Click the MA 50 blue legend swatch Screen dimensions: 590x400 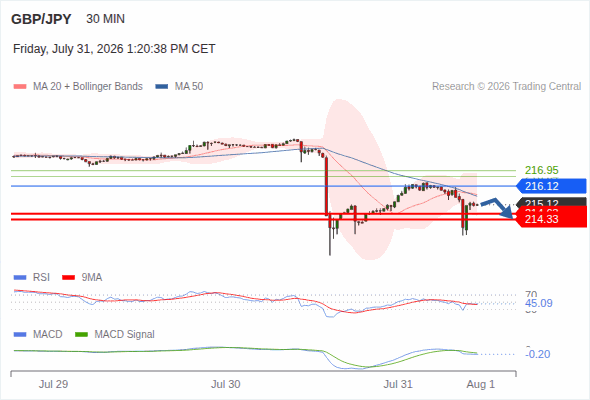point(162,87)
